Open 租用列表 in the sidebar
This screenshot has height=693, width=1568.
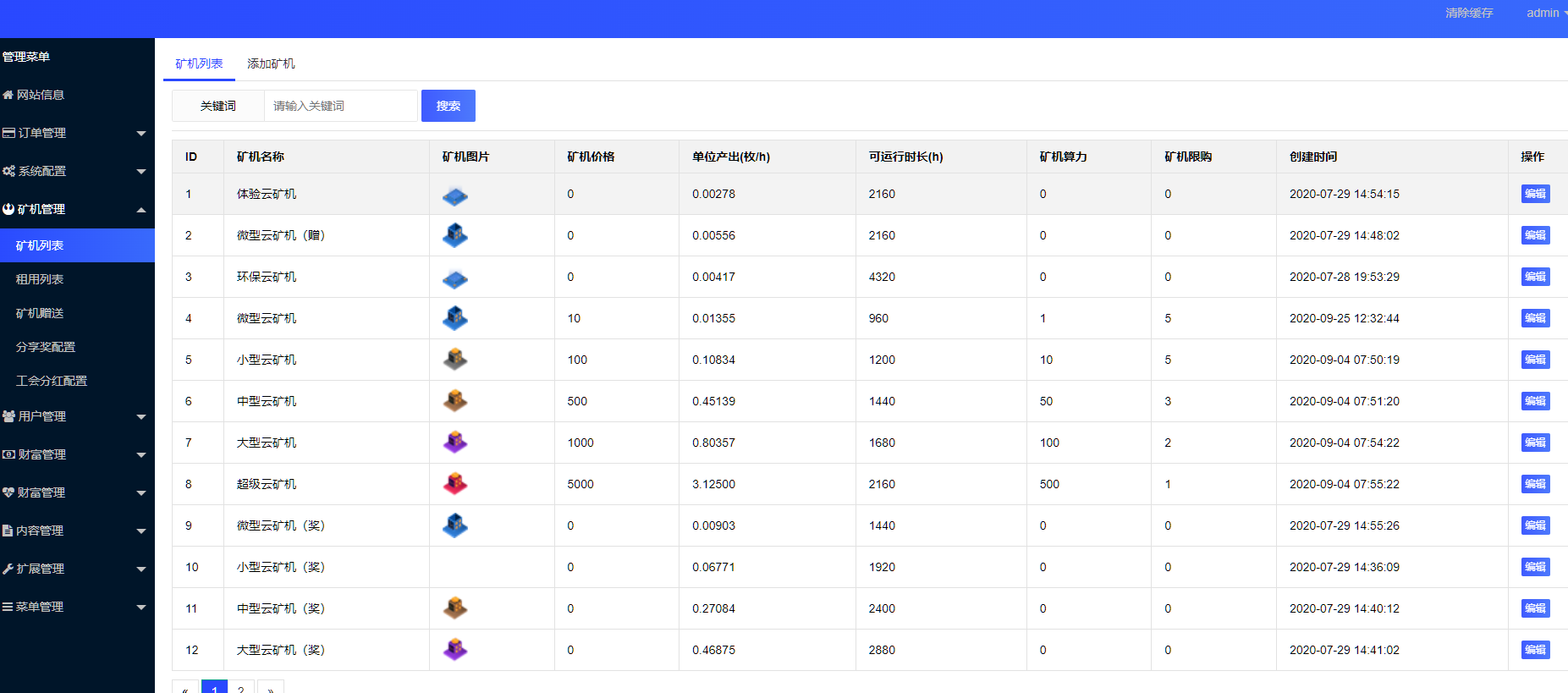pos(40,279)
